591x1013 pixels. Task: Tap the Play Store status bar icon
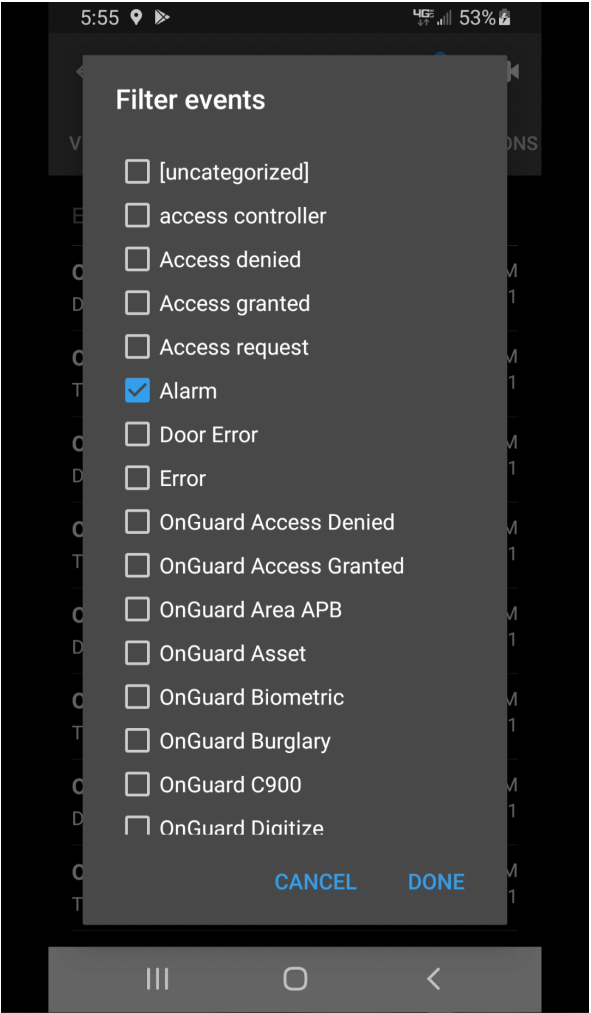(x=161, y=17)
